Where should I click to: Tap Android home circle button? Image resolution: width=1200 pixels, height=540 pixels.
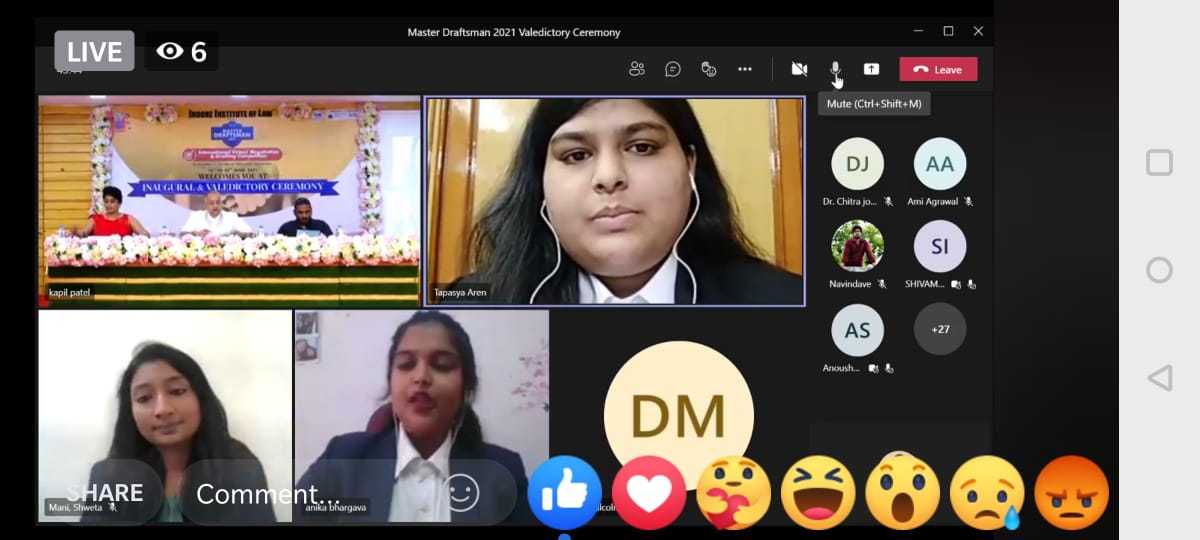pyautogui.click(x=1159, y=270)
